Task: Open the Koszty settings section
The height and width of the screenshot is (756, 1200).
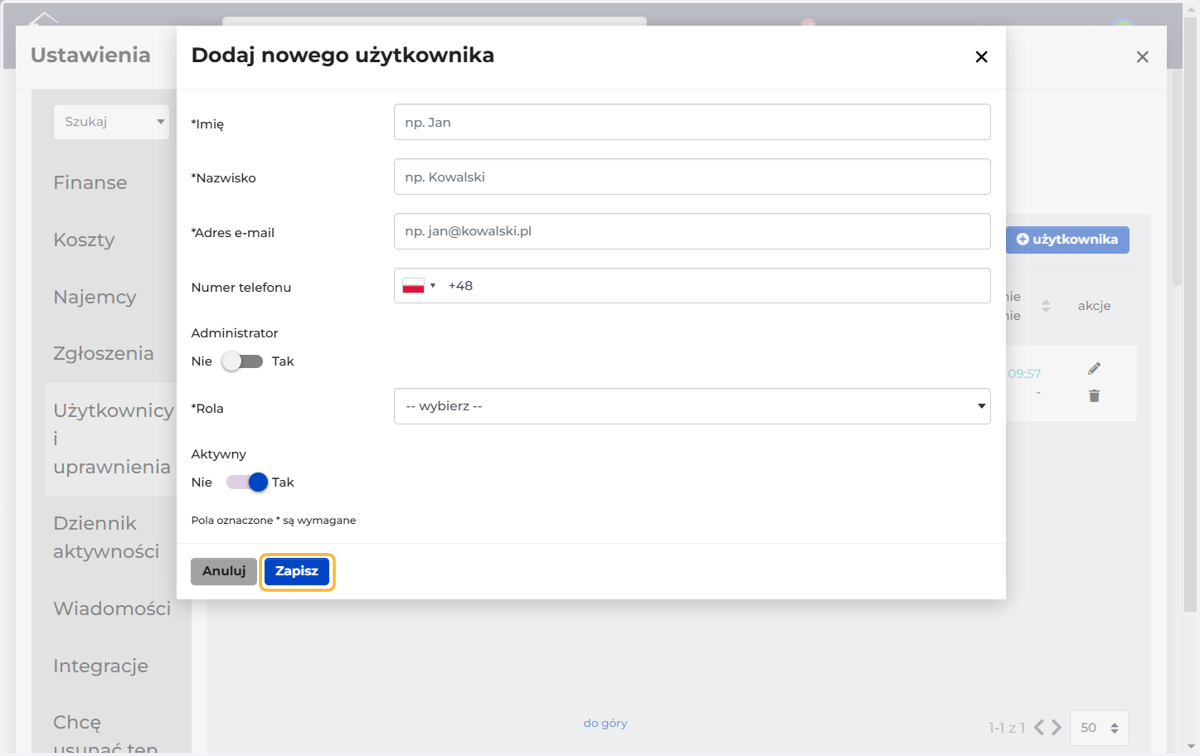Action: point(84,240)
